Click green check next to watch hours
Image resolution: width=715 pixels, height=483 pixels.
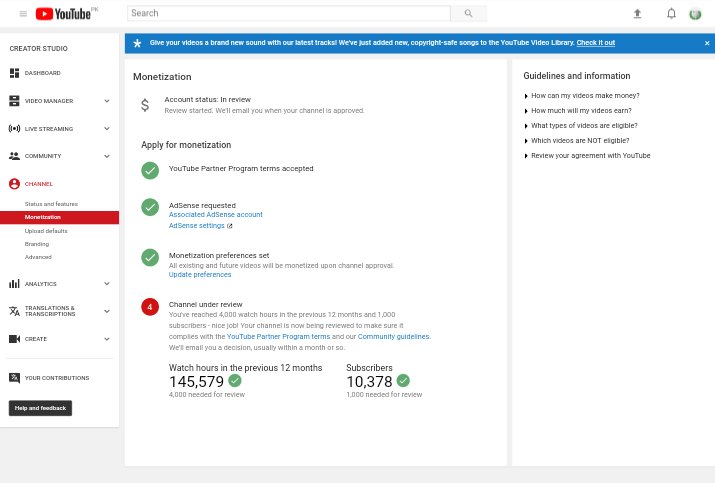pyautogui.click(x=235, y=380)
